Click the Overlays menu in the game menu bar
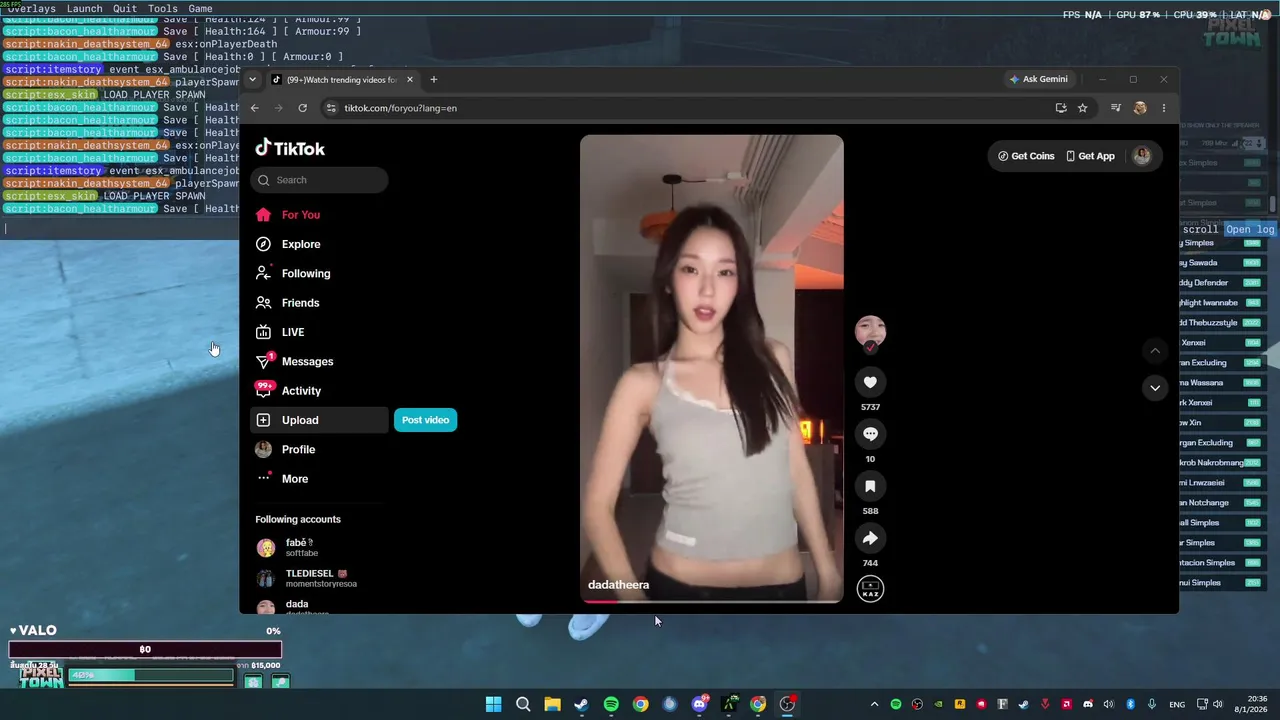Screen dimensions: 1280x720 (x=31, y=9)
